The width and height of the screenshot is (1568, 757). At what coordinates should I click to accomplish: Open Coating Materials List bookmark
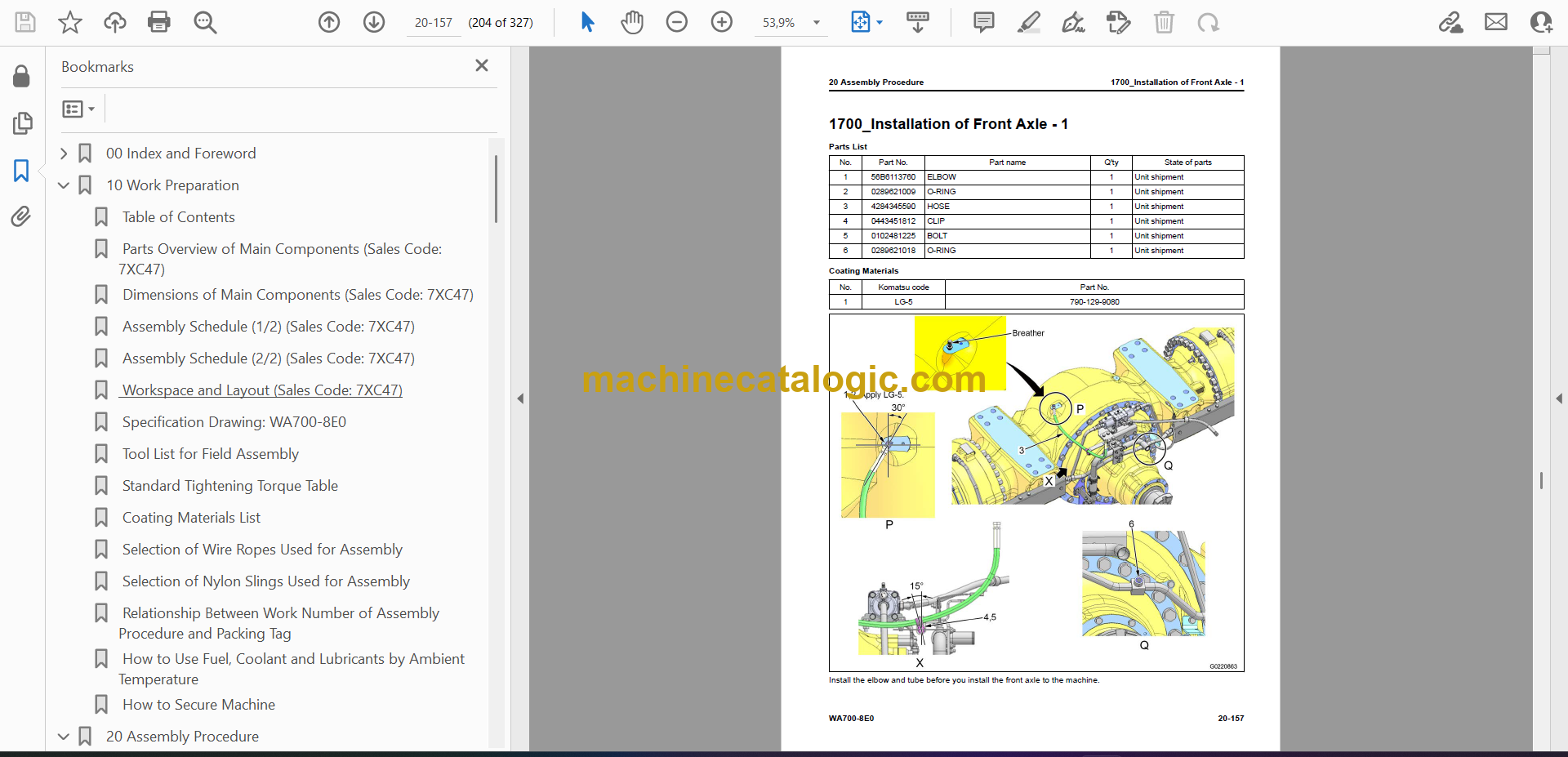pos(191,518)
